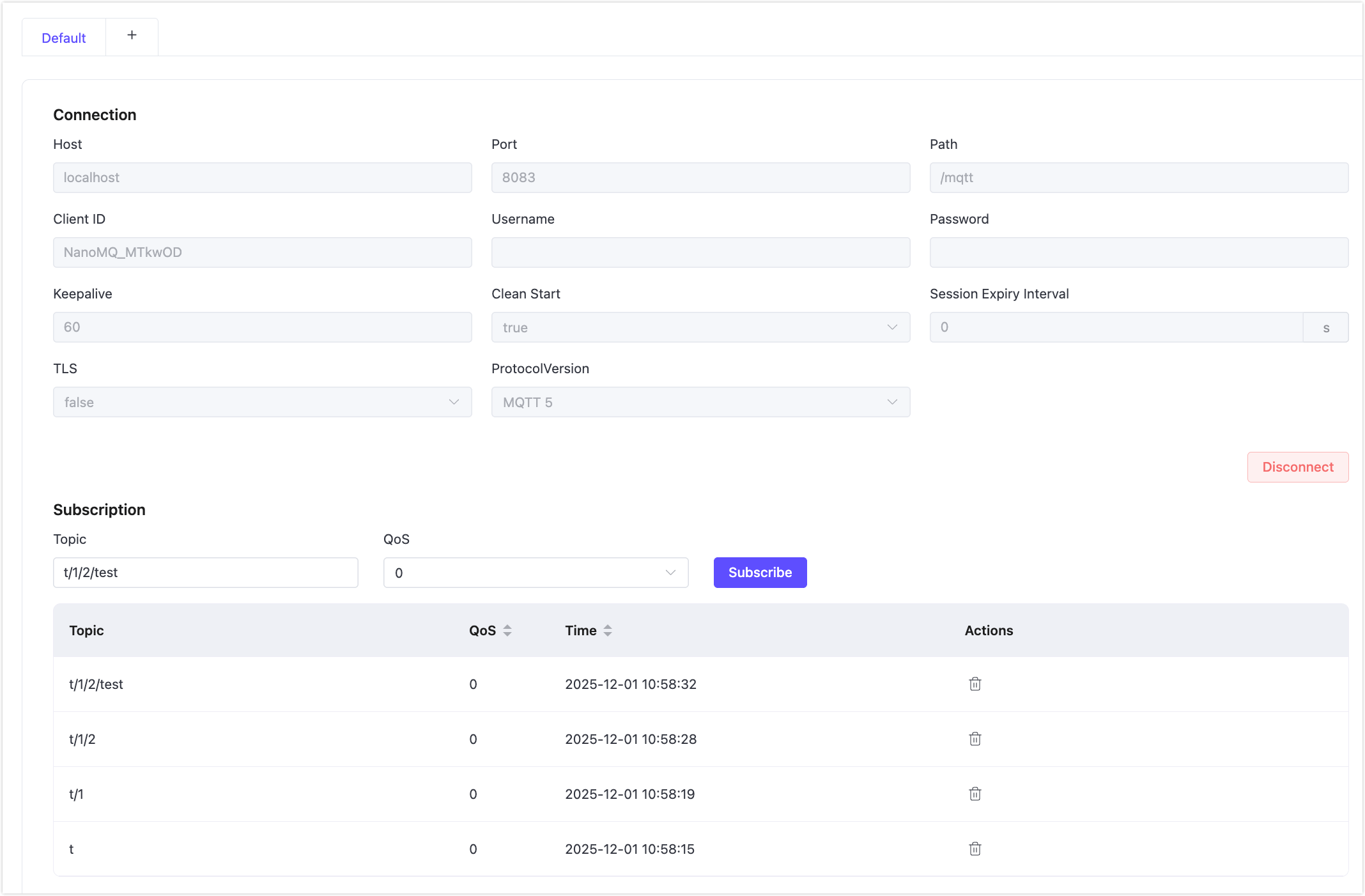The height and width of the screenshot is (896, 1365).
Task: Click the Keepalive field showing 60
Action: [x=262, y=327]
